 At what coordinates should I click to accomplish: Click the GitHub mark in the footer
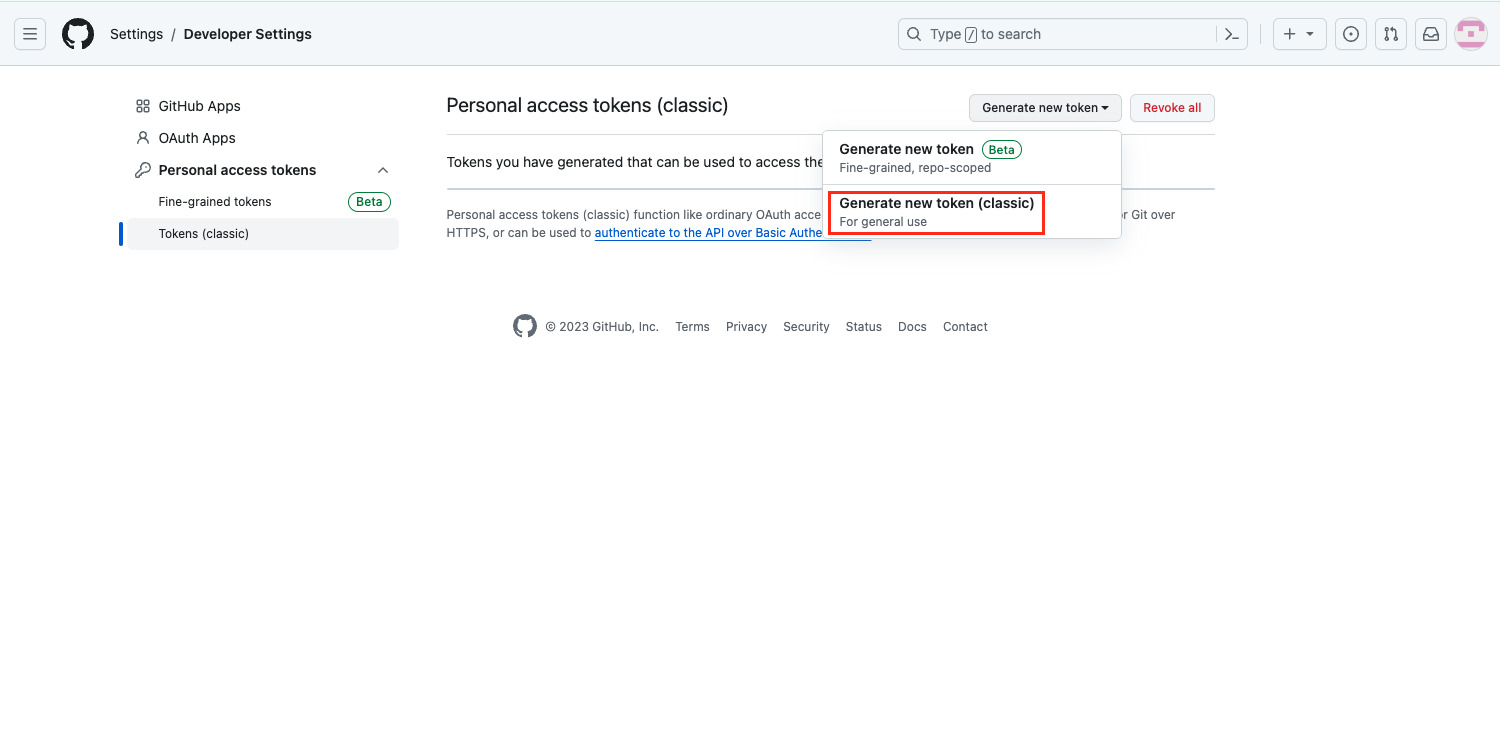(524, 325)
